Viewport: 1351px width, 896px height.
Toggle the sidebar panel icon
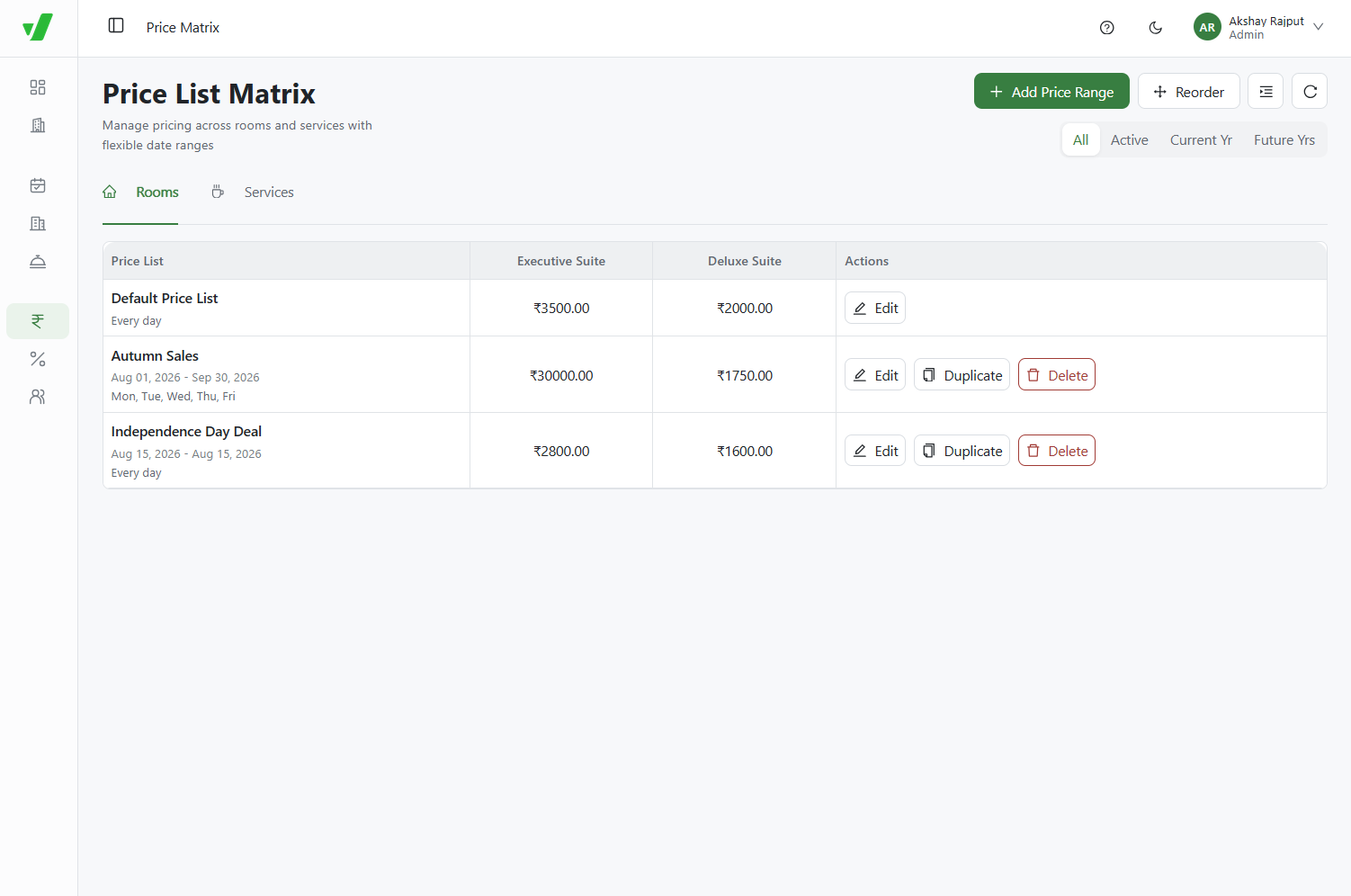pos(116,26)
